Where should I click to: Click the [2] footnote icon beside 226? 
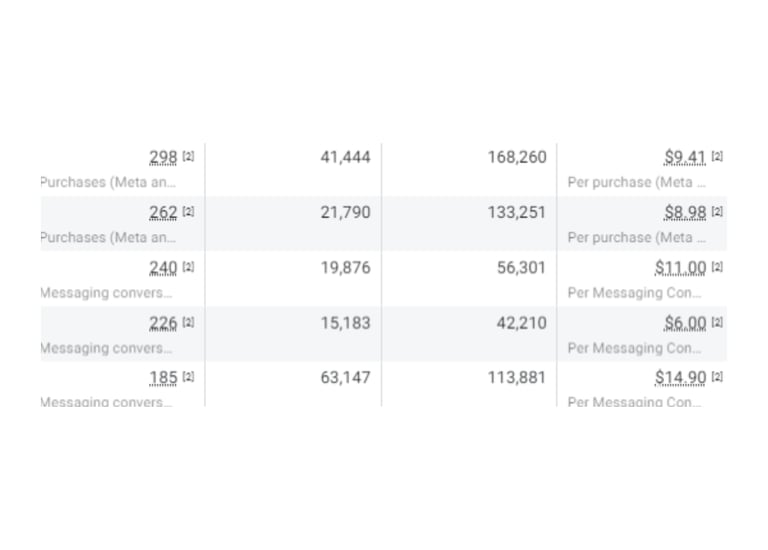click(189, 322)
